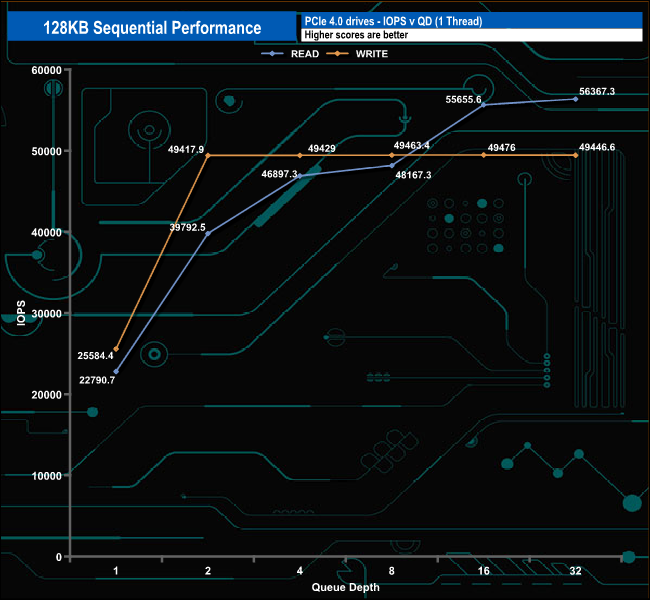Click the Queue Depth x-axis title
The height and width of the screenshot is (600, 650).
[x=345, y=588]
